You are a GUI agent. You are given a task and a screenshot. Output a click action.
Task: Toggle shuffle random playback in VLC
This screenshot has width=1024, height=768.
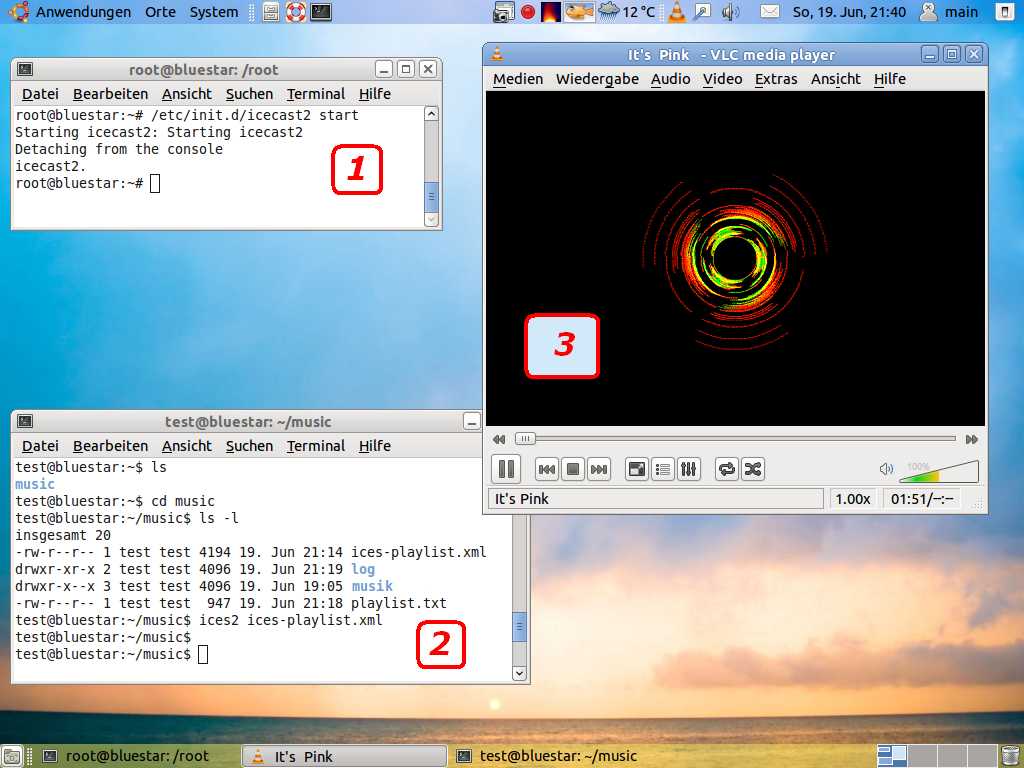(752, 469)
